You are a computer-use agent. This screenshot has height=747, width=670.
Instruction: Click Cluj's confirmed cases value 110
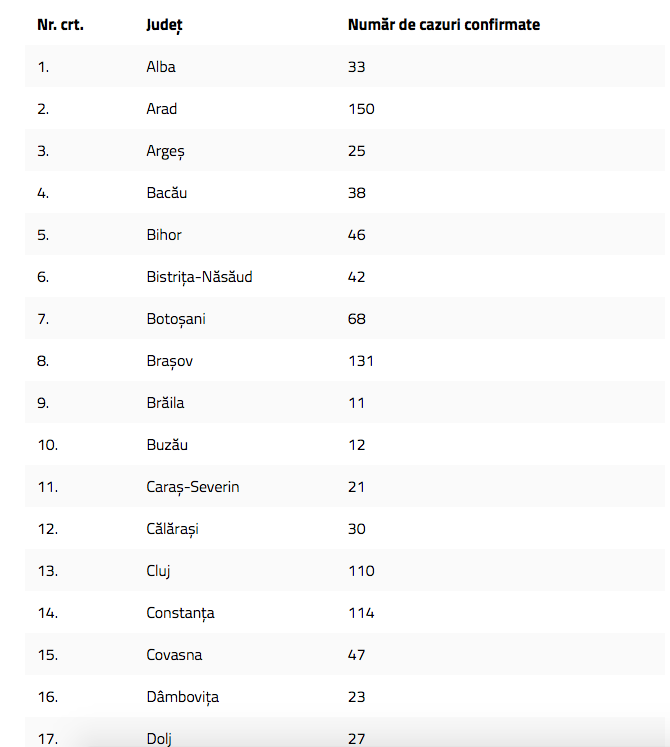(361, 571)
